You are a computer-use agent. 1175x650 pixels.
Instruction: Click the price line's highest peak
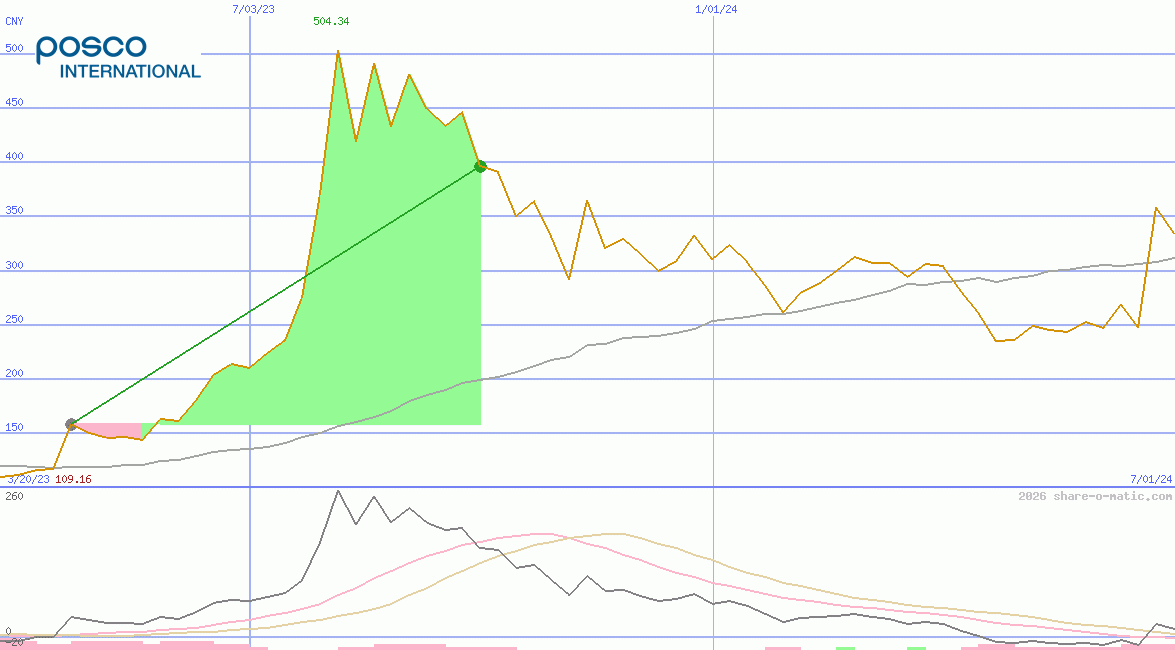tap(338, 52)
